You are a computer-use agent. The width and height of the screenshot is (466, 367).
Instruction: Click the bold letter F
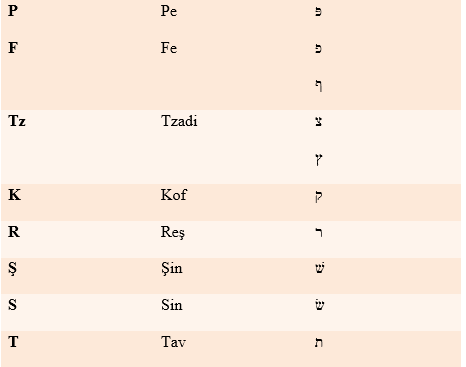[13, 48]
